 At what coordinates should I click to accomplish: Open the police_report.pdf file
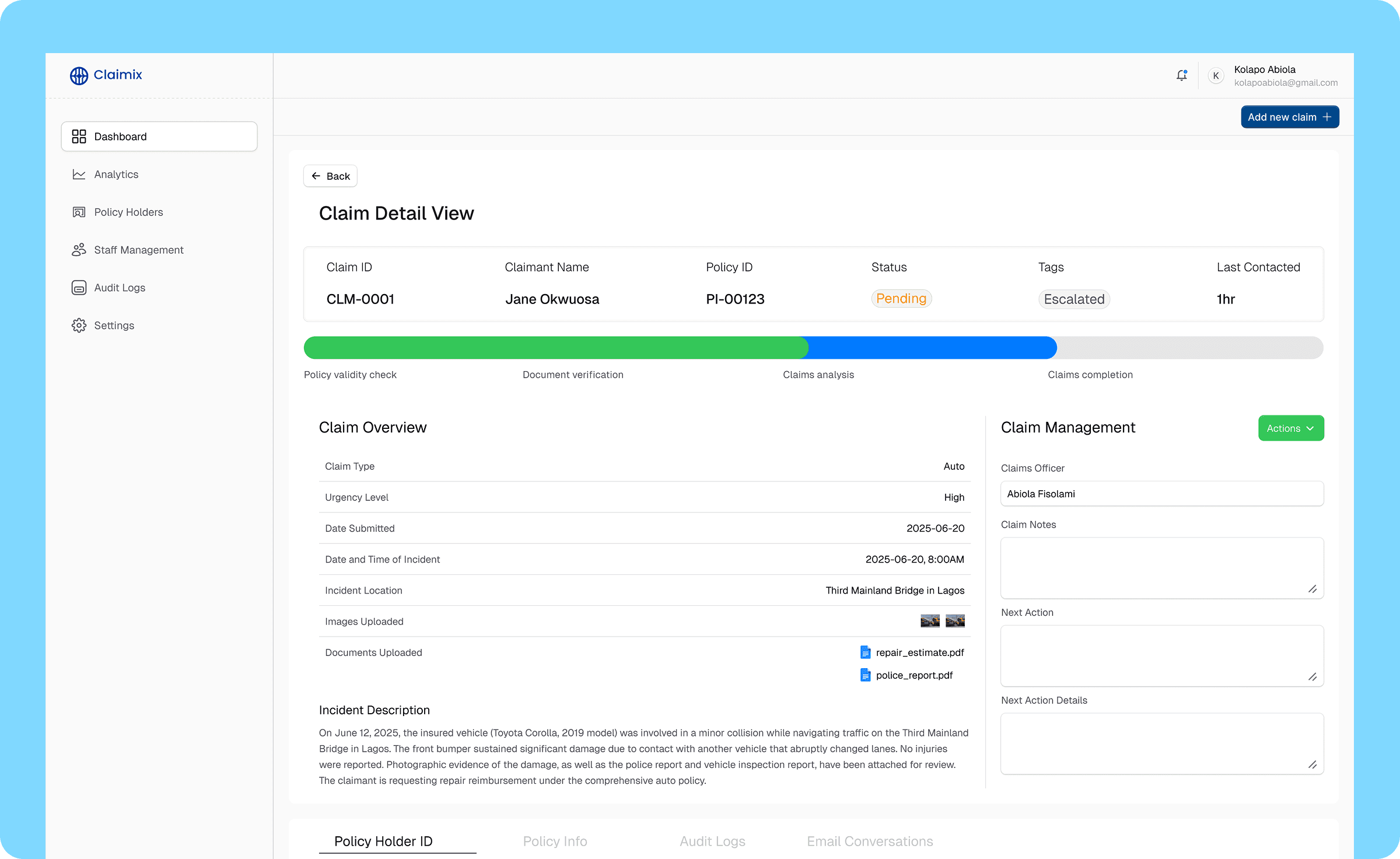point(914,675)
